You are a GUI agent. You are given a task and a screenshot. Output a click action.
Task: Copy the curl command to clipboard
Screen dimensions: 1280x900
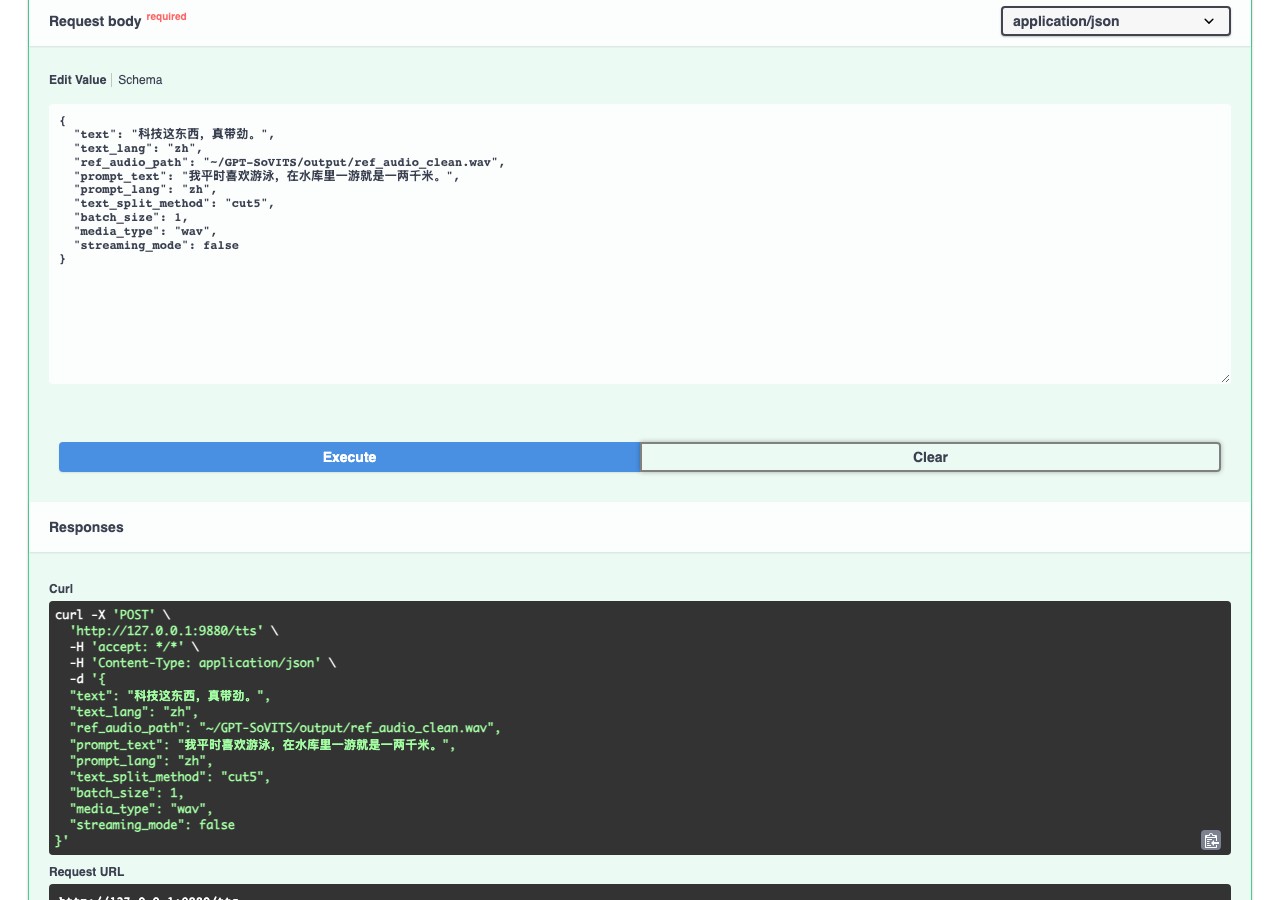[1210, 840]
